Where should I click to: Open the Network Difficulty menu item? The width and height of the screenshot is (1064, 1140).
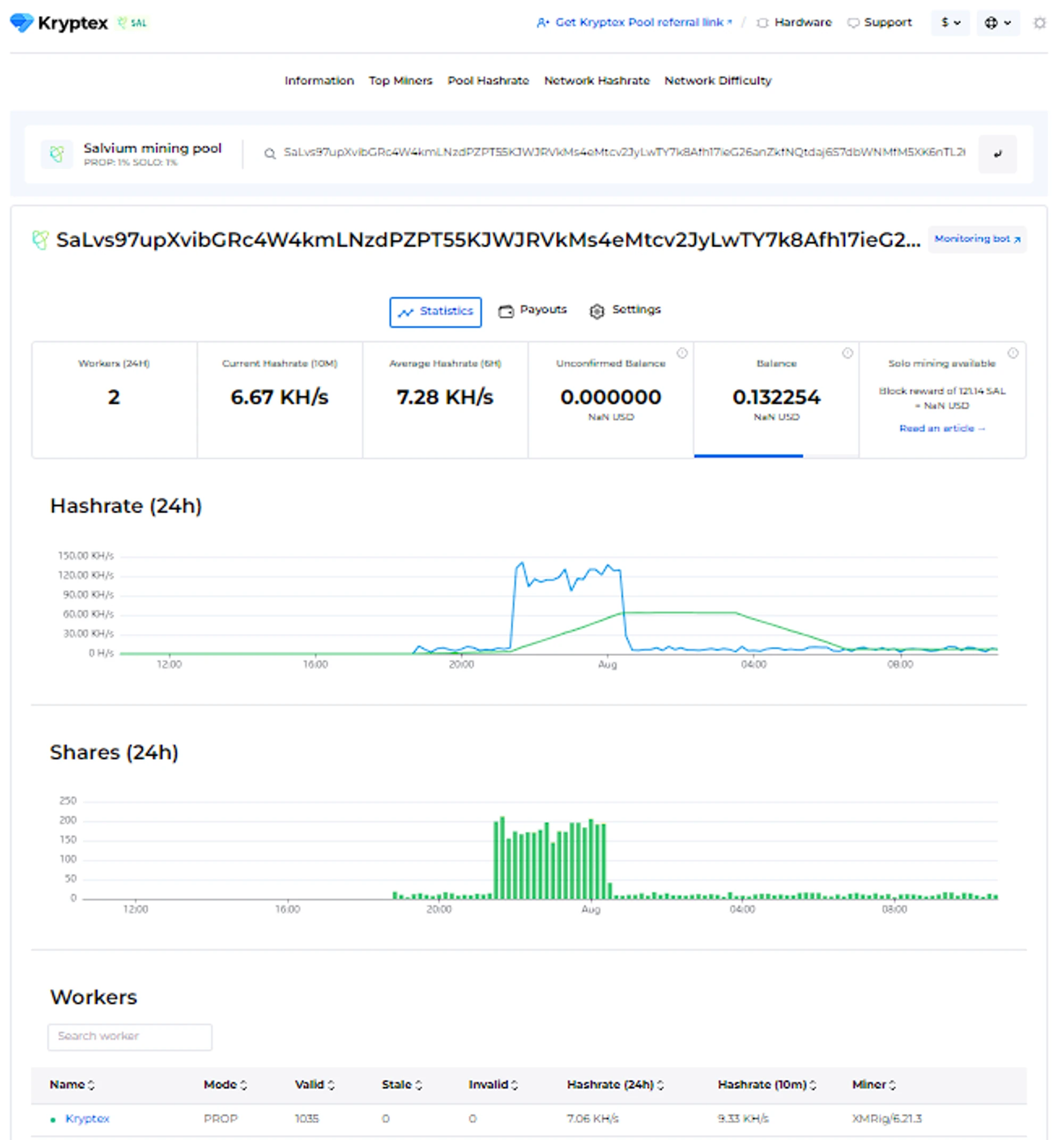coord(717,81)
